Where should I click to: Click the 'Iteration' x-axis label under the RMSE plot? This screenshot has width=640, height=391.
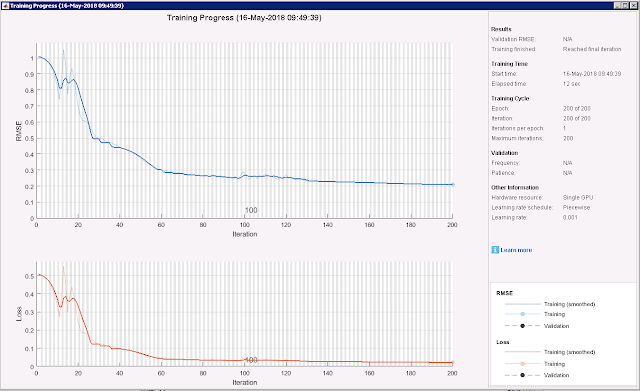(245, 234)
